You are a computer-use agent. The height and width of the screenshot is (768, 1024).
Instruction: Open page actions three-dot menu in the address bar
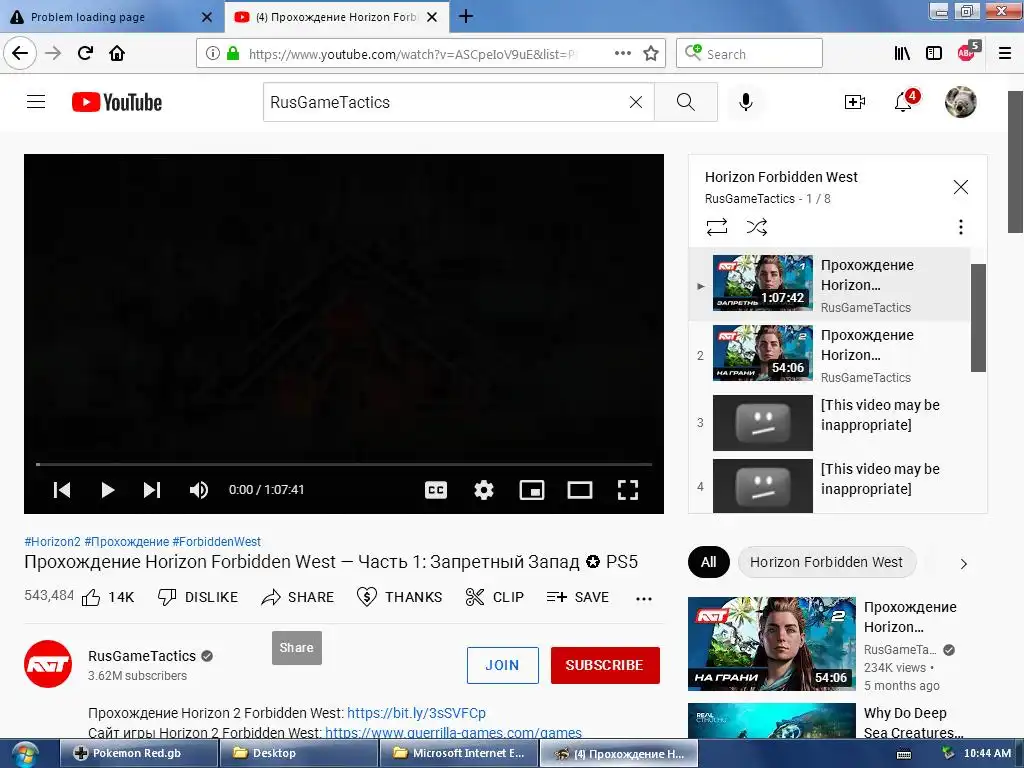click(x=623, y=53)
